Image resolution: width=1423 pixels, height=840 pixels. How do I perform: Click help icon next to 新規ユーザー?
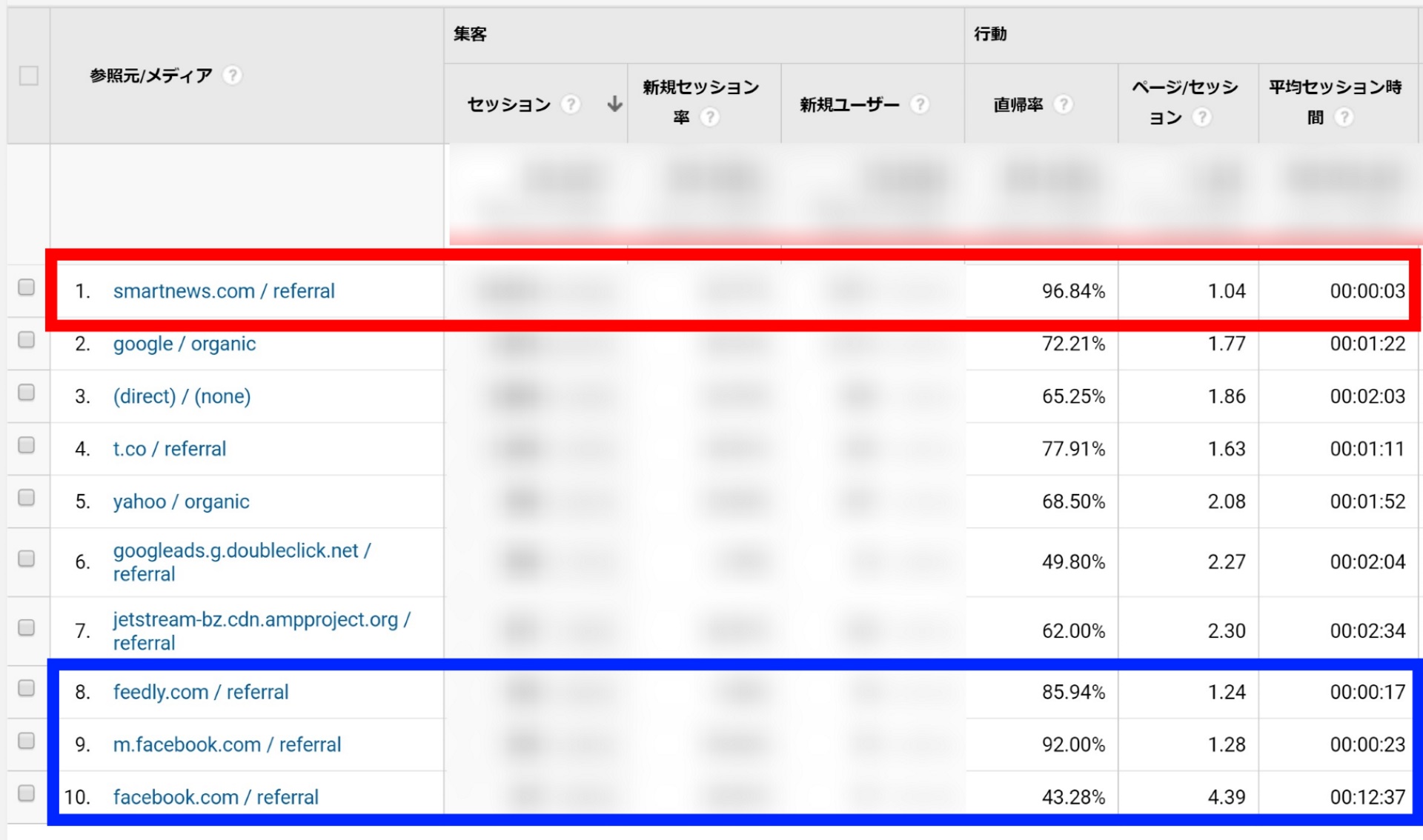pyautogui.click(x=920, y=104)
